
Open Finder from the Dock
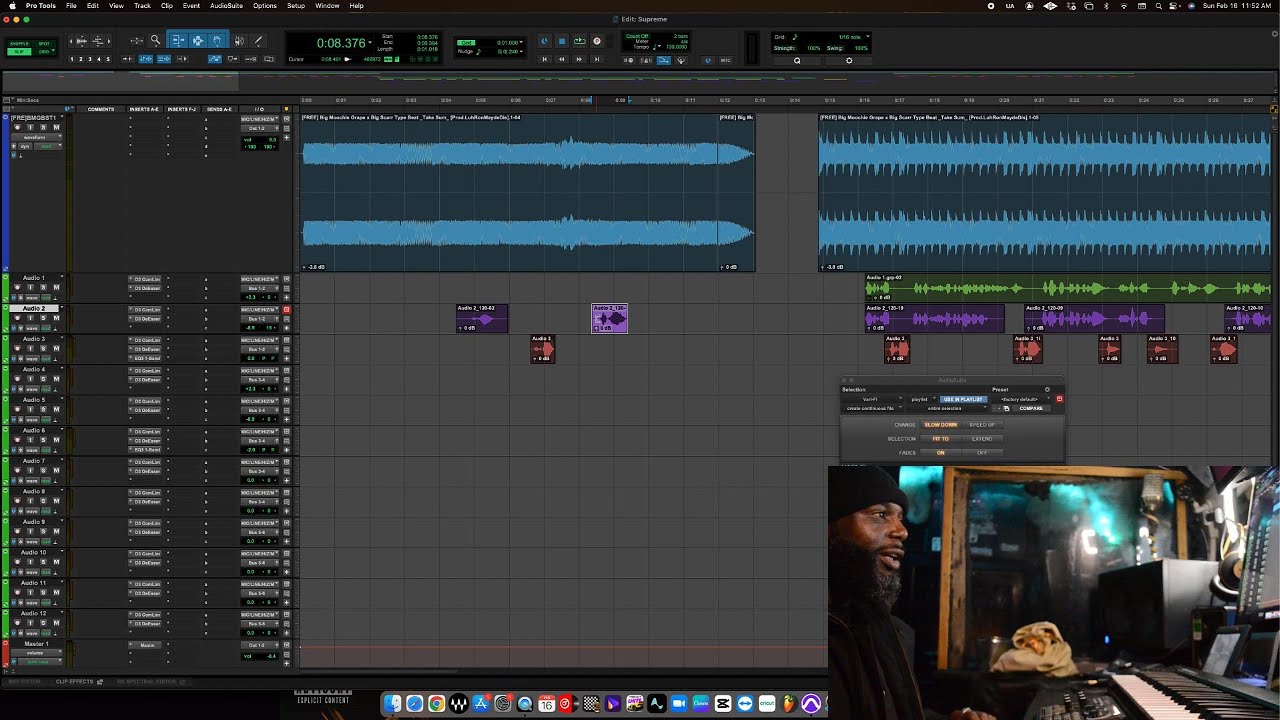click(x=393, y=704)
